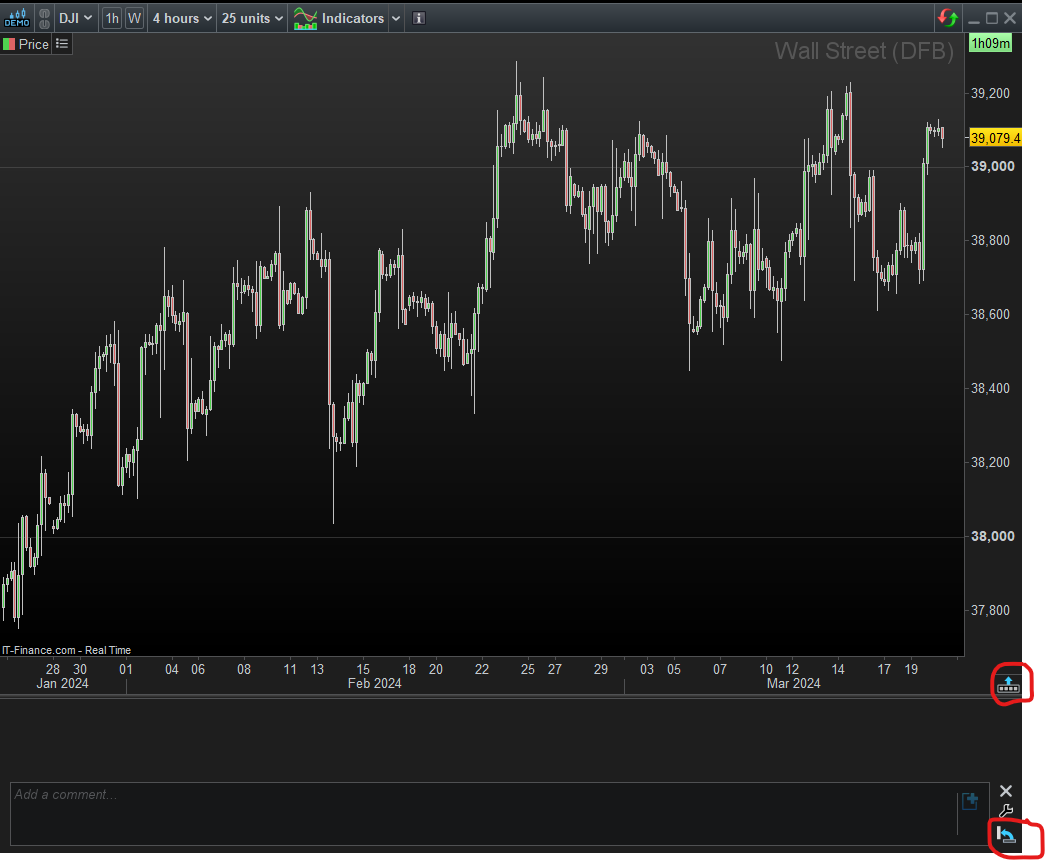The width and height of the screenshot is (1045, 861).
Task: Click the Jan 2024 time axis label
Action: pyautogui.click(x=62, y=684)
